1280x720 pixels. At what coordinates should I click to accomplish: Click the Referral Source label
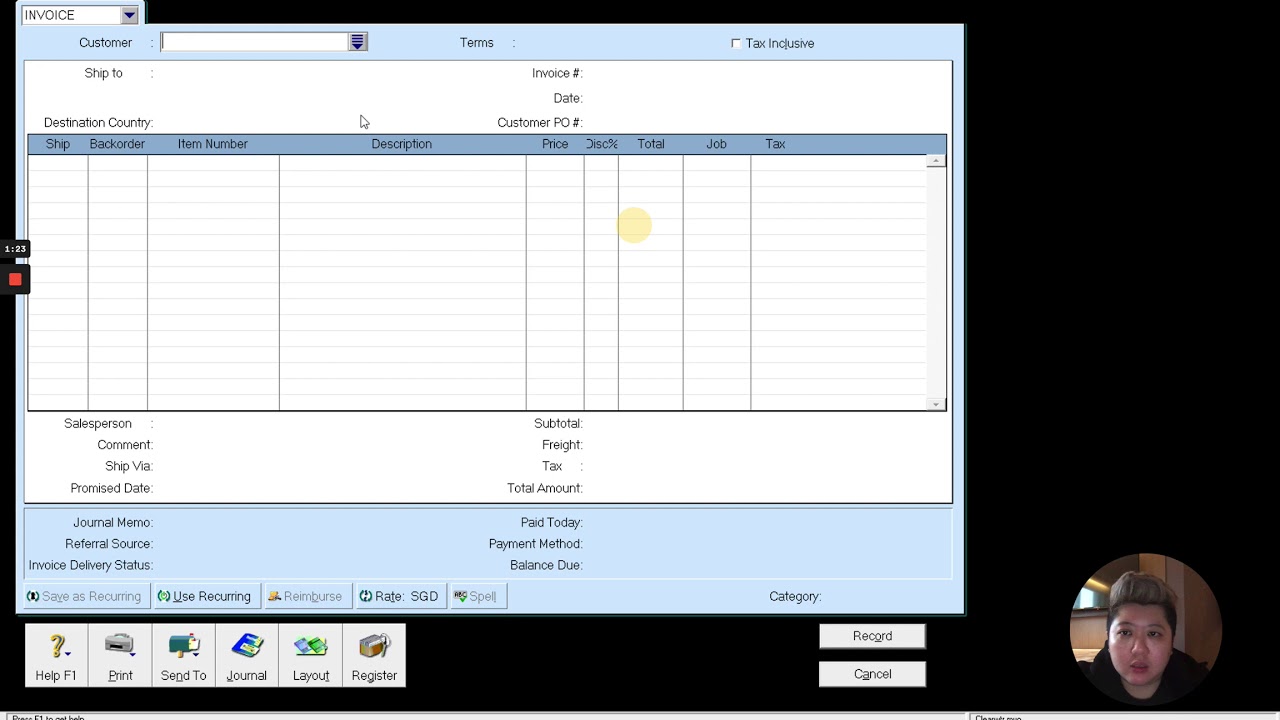(109, 544)
